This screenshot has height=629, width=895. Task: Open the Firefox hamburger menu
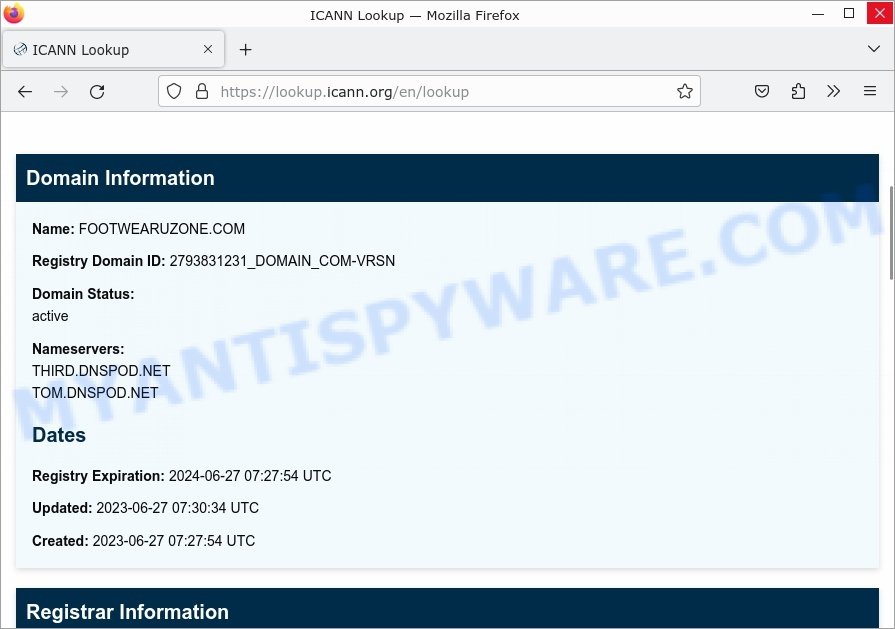[x=869, y=91]
